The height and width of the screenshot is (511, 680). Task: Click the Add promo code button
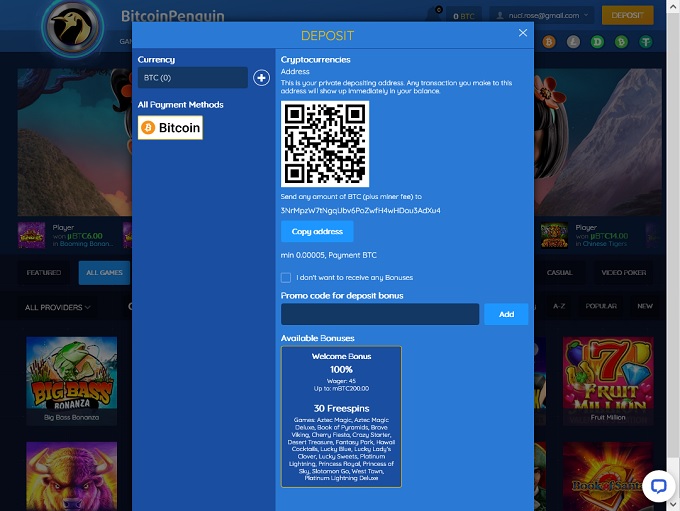(x=506, y=314)
